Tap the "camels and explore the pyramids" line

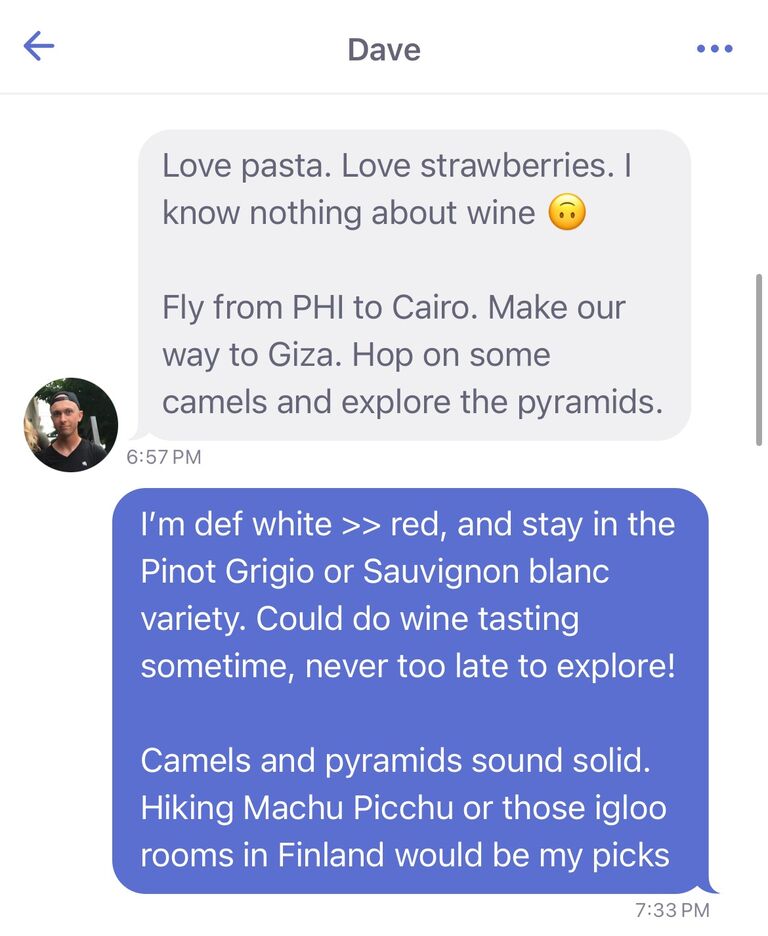tap(412, 402)
